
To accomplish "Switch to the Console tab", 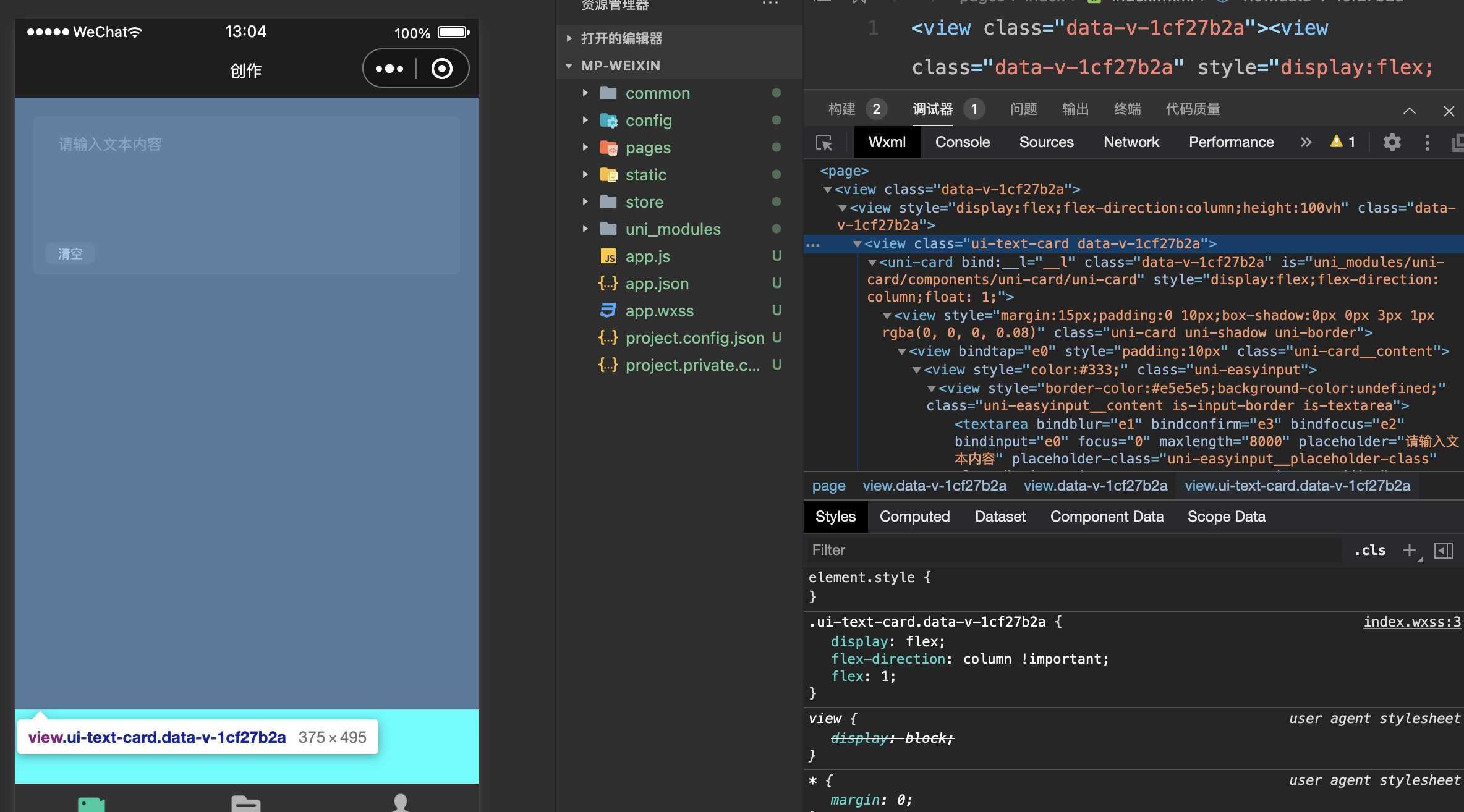I will pyautogui.click(x=962, y=143).
